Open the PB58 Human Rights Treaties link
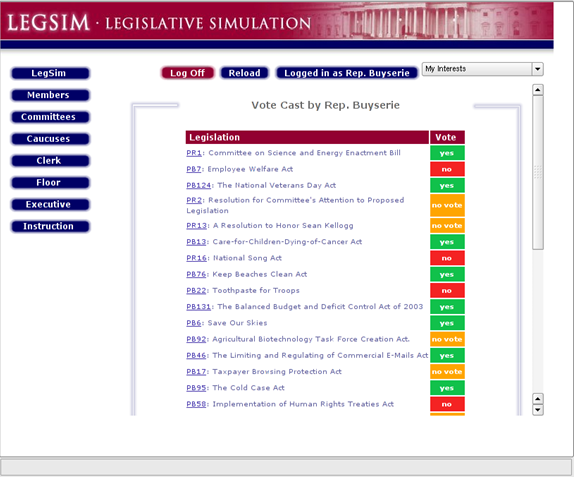 [196, 404]
